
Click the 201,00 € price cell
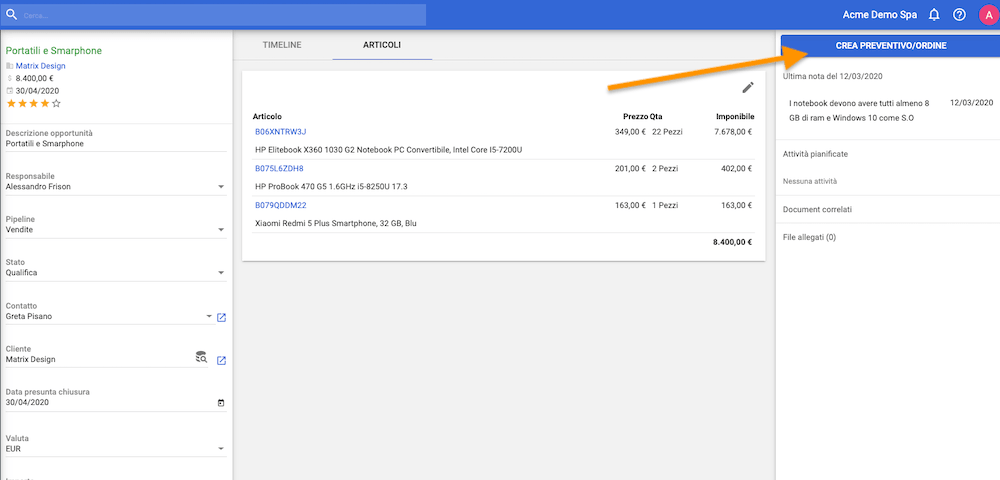(630, 169)
